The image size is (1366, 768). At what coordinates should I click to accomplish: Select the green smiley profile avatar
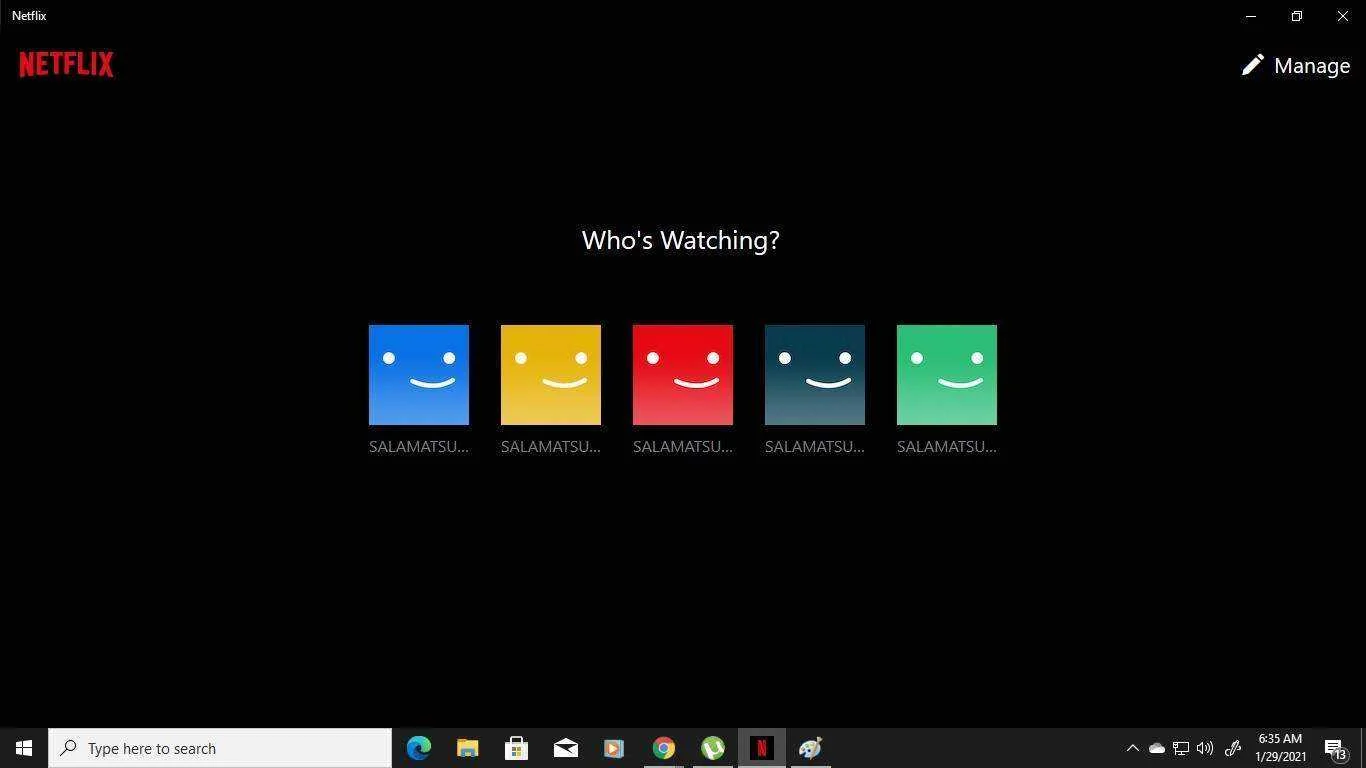point(947,375)
